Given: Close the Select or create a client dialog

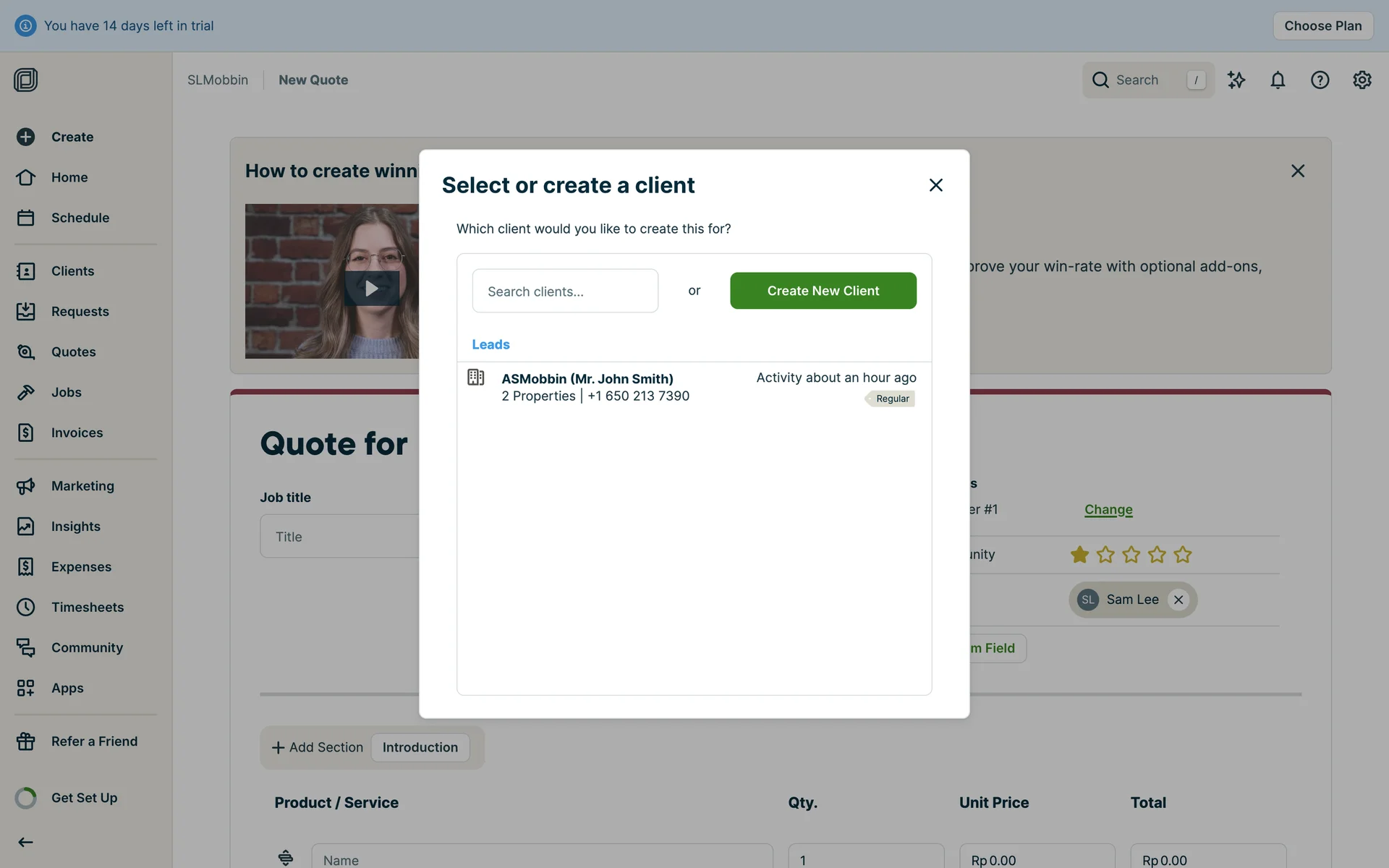Looking at the screenshot, I should 935,185.
